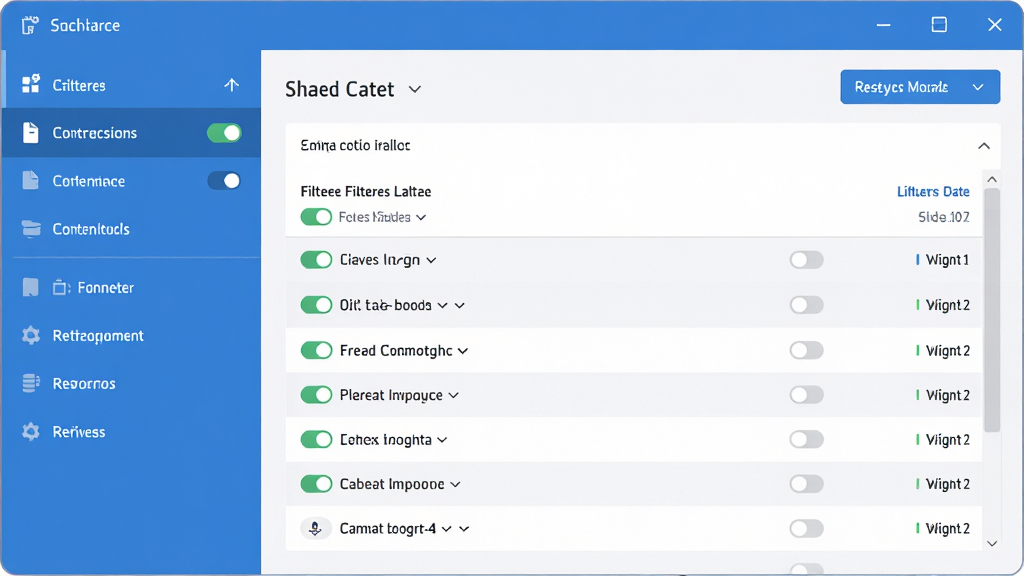
Task: Enable the grey switch on Fread Conmotghc row
Action: [807, 351]
